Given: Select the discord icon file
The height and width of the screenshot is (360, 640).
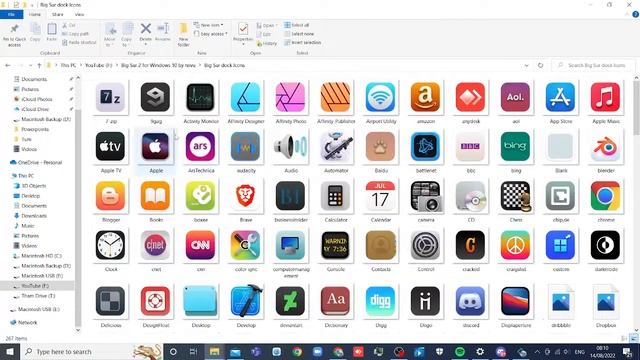Looking at the screenshot, I should coord(470,307).
